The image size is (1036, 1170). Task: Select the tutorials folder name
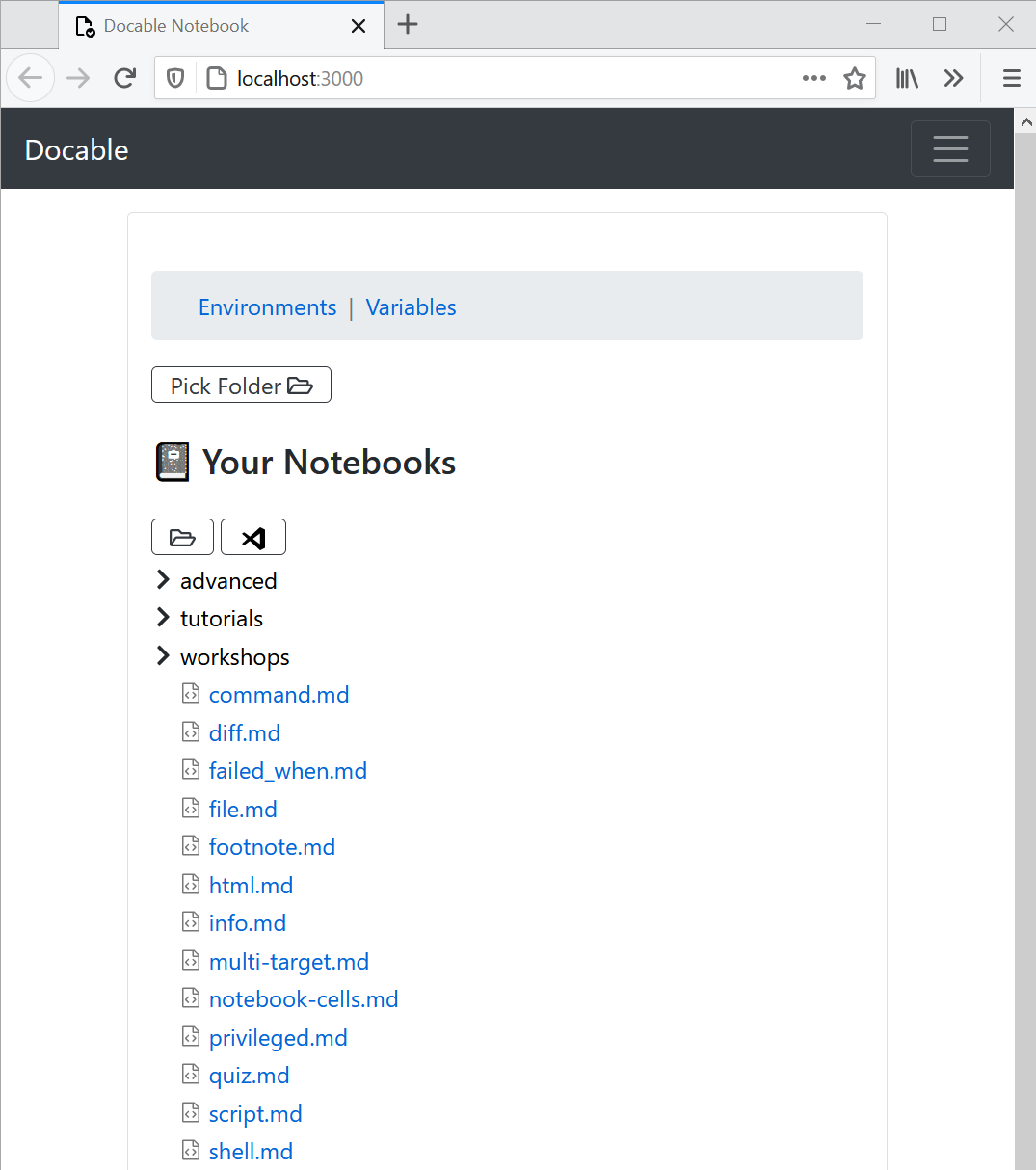[x=222, y=618]
